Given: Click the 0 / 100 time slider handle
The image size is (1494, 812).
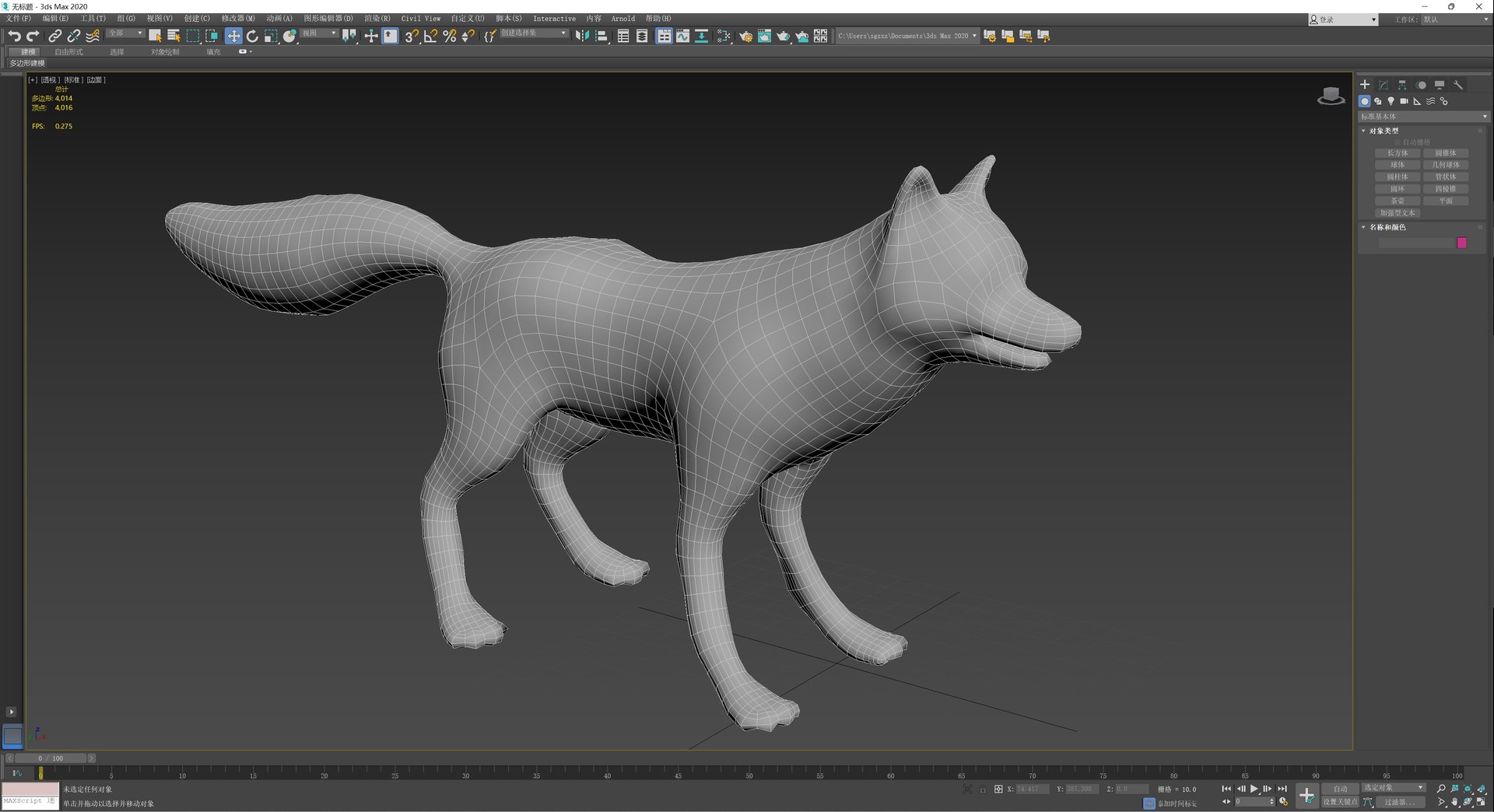Looking at the screenshot, I should (x=50, y=758).
